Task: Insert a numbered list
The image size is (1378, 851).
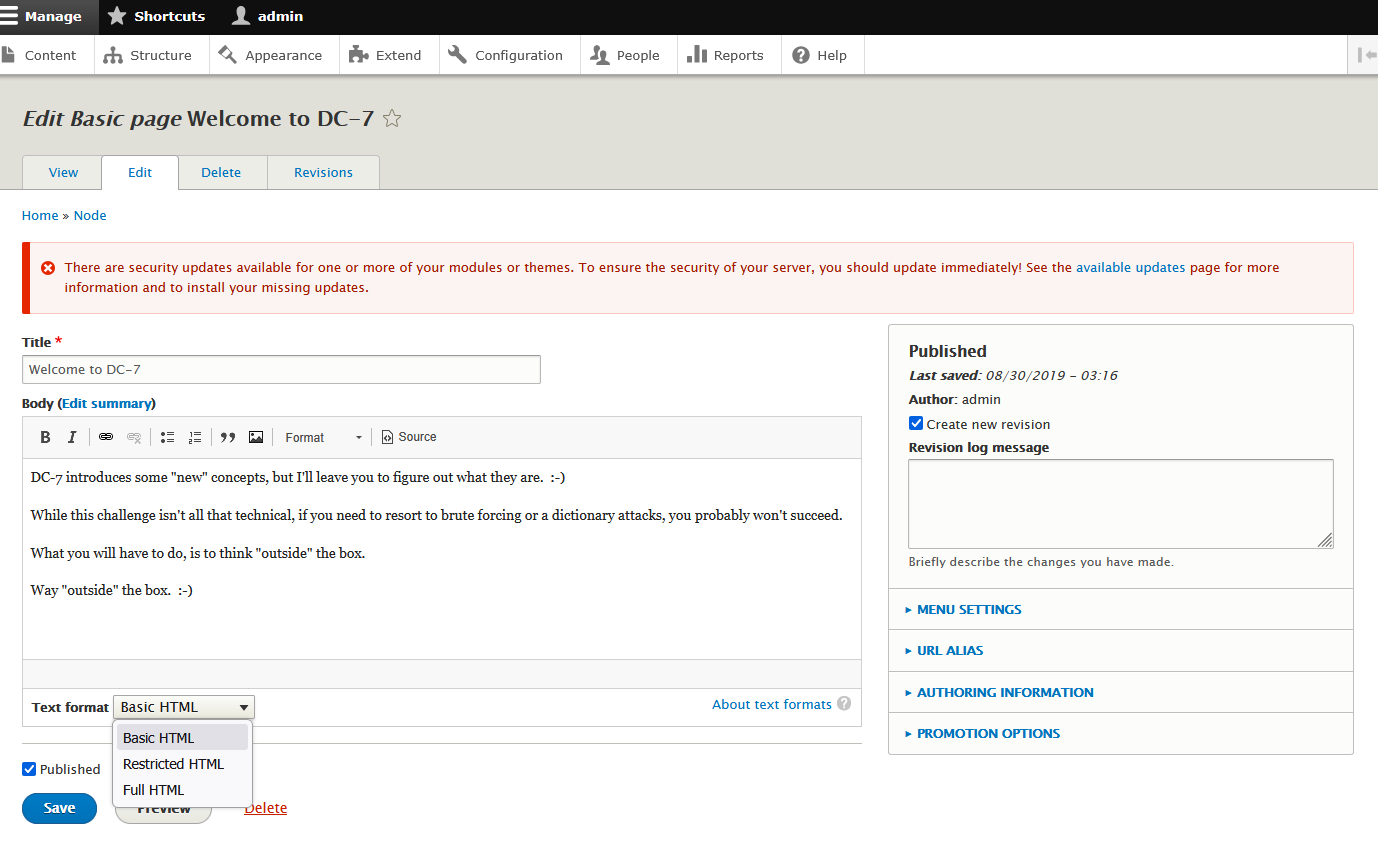Action: [x=195, y=437]
